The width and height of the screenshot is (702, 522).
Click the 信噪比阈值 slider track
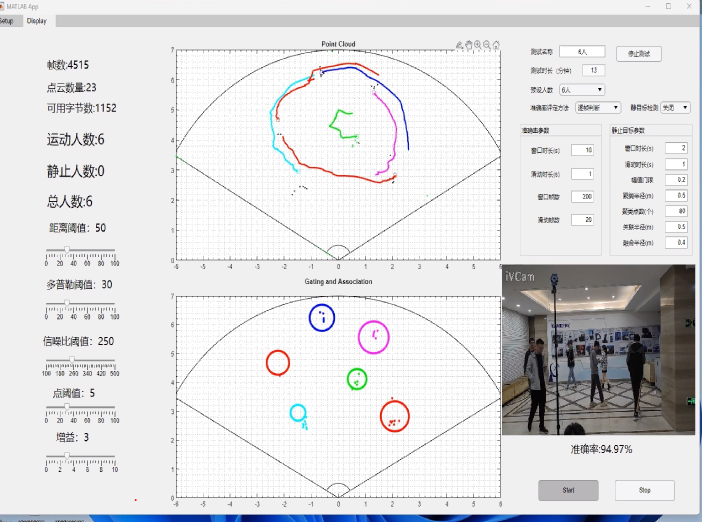point(80,359)
